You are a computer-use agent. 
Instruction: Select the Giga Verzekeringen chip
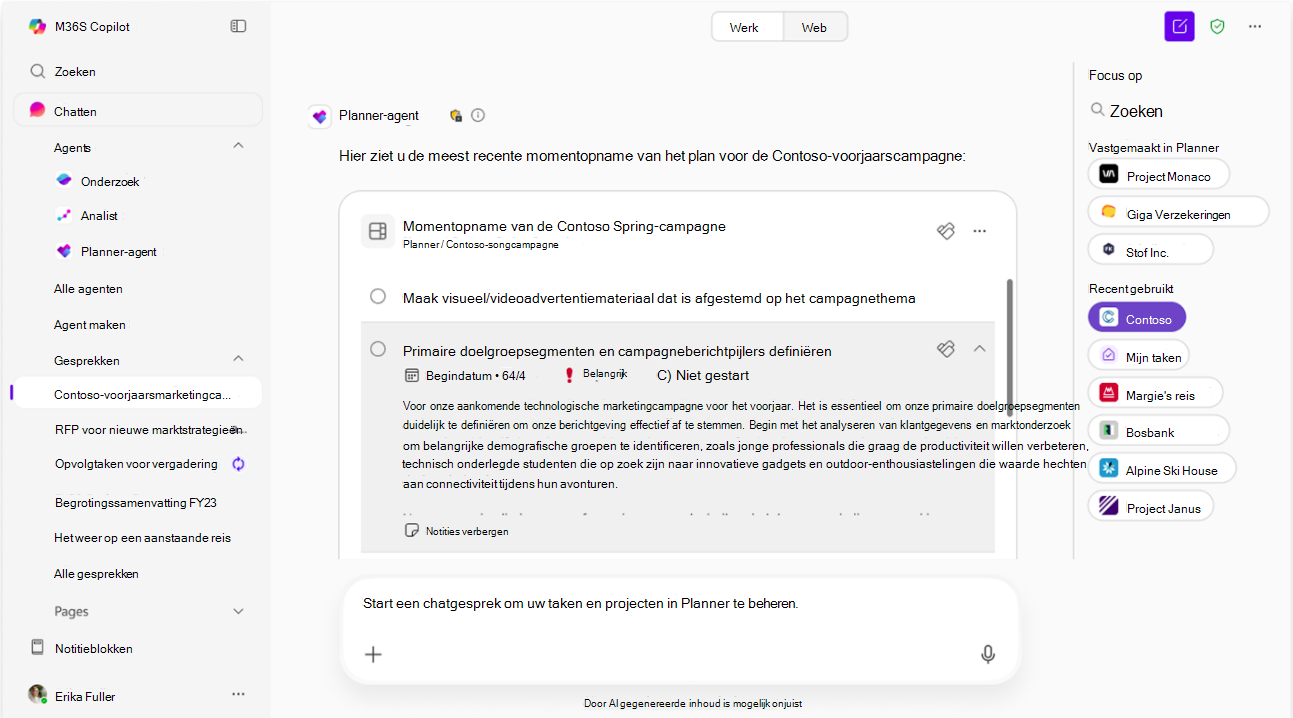click(1178, 212)
